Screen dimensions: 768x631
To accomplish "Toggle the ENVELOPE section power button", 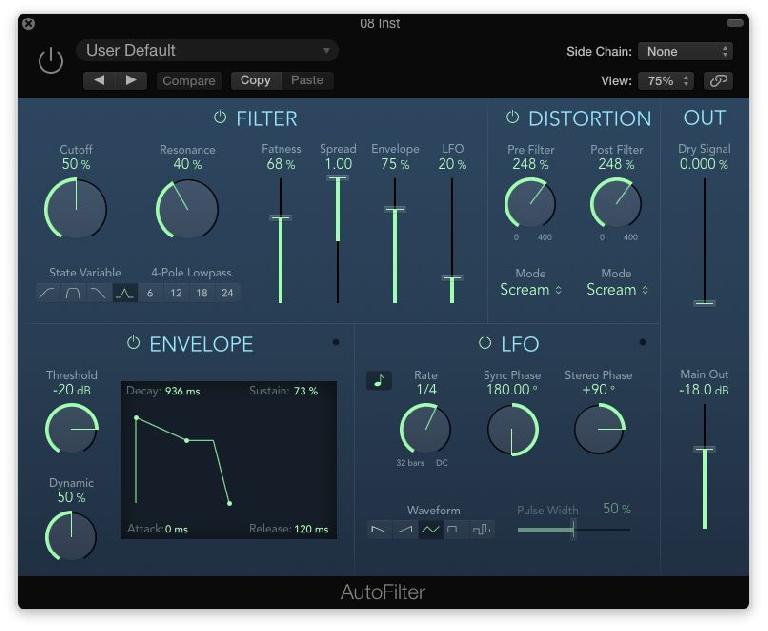I will [133, 342].
